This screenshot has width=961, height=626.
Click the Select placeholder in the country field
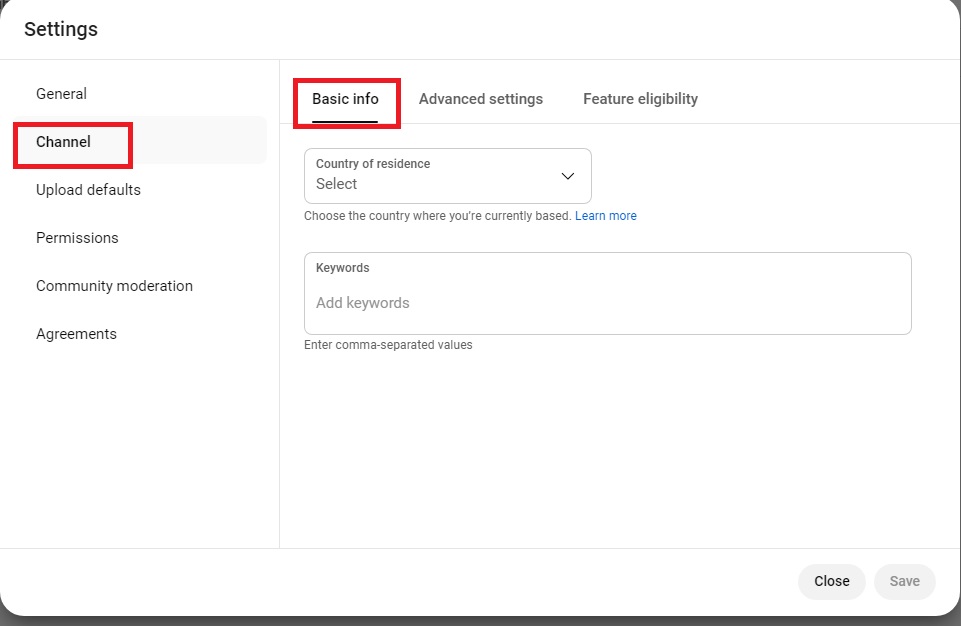point(336,184)
